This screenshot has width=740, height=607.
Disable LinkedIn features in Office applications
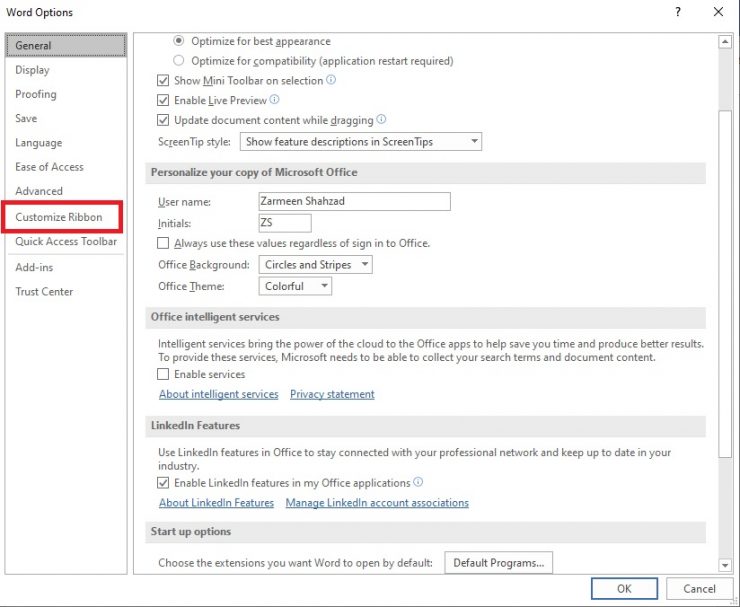click(x=163, y=483)
